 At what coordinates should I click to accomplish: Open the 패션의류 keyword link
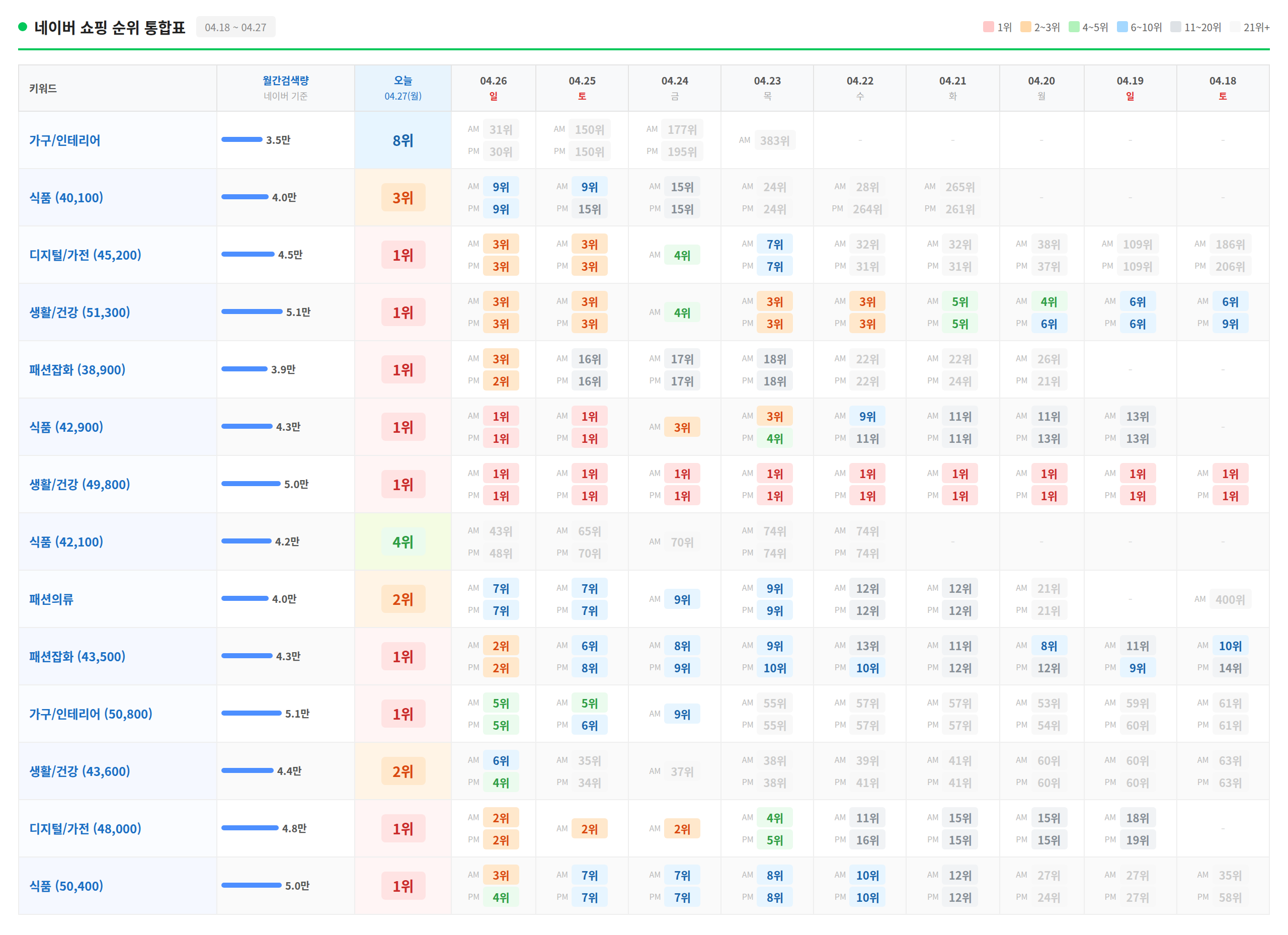tap(51, 599)
